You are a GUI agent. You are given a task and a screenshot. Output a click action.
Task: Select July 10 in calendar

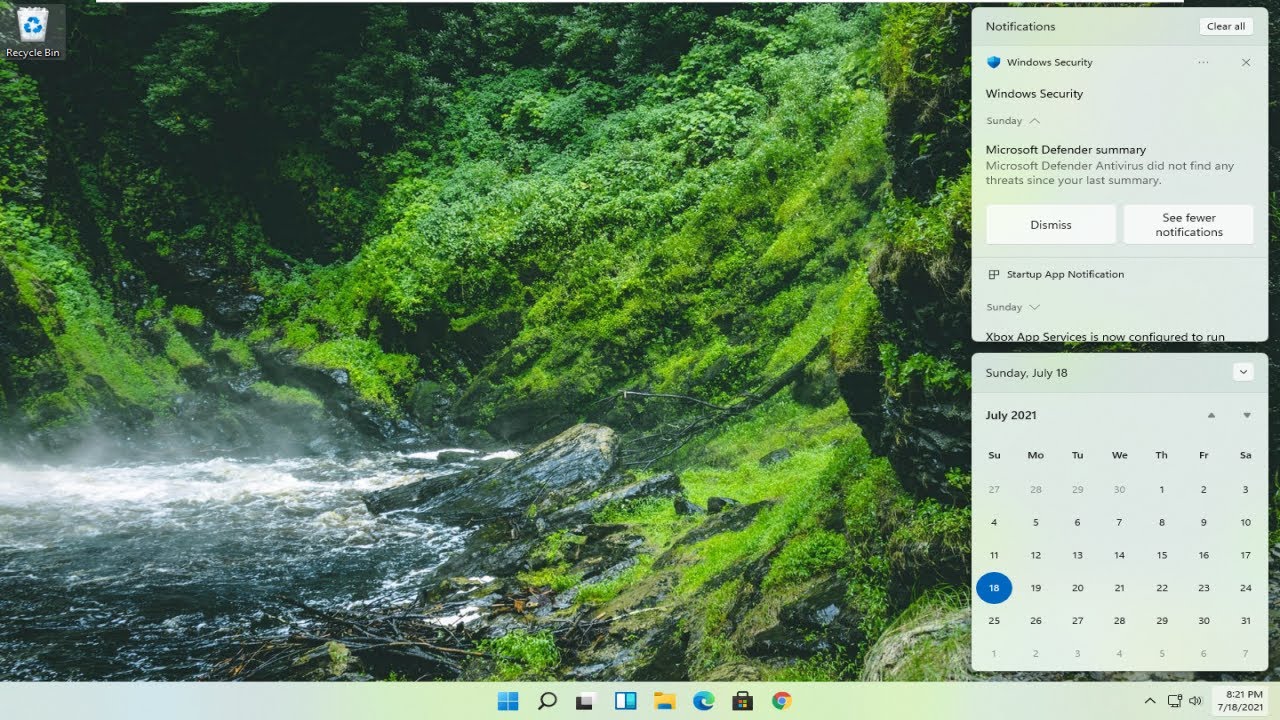[1246, 522]
